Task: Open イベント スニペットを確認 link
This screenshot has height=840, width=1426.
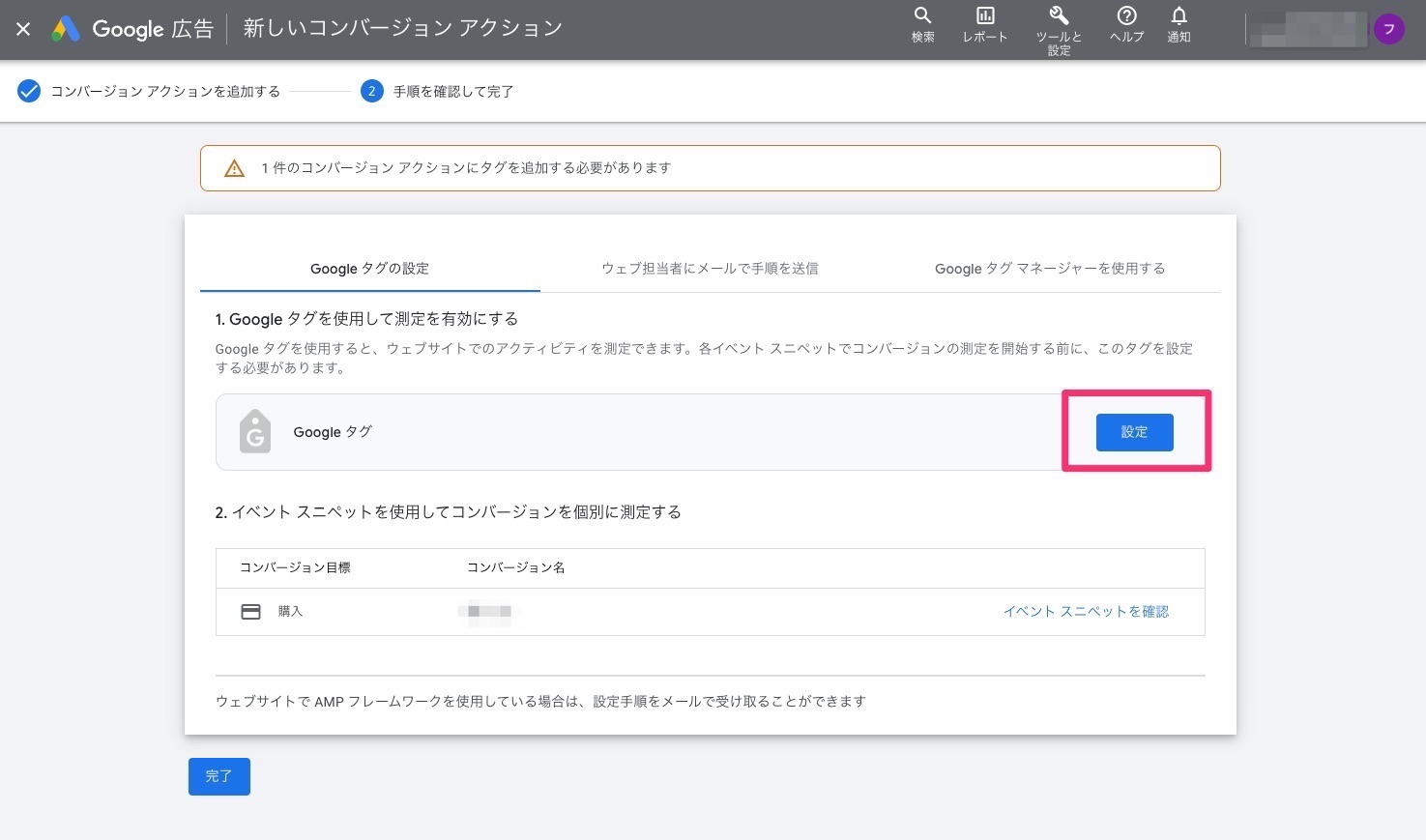Action: tap(1086, 612)
